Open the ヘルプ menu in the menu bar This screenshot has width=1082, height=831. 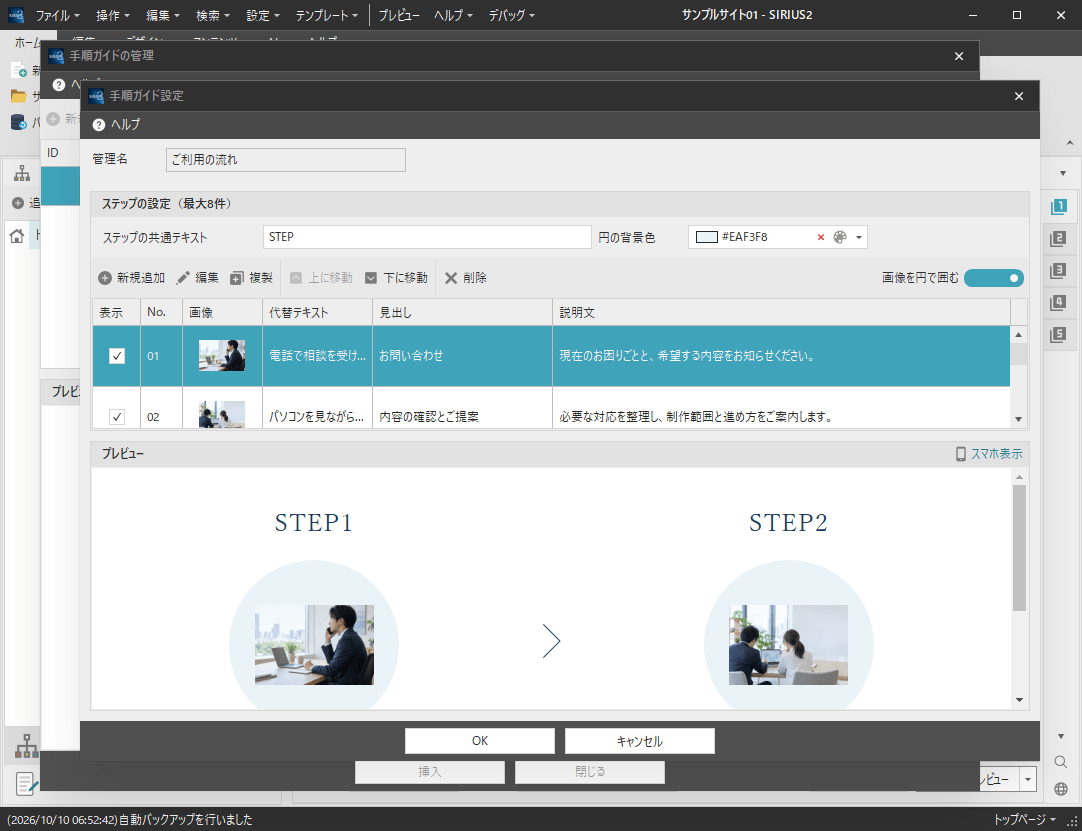[453, 15]
